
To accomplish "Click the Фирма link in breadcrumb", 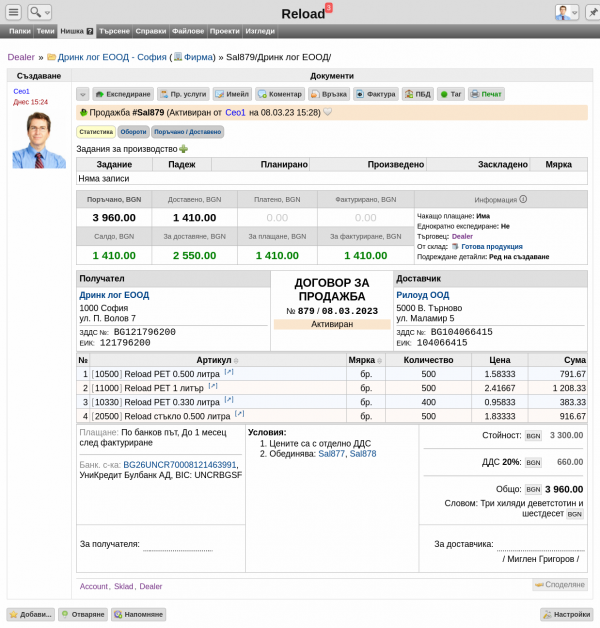I will coord(199,57).
